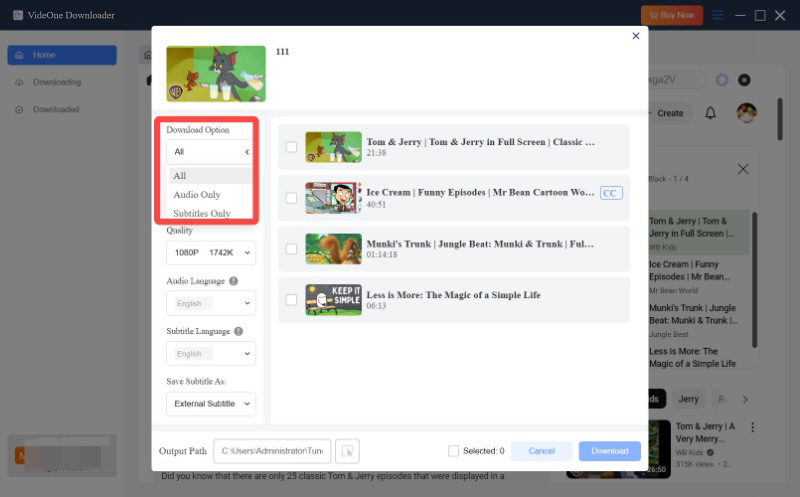Click the Audio Language info icon

[x=233, y=282]
